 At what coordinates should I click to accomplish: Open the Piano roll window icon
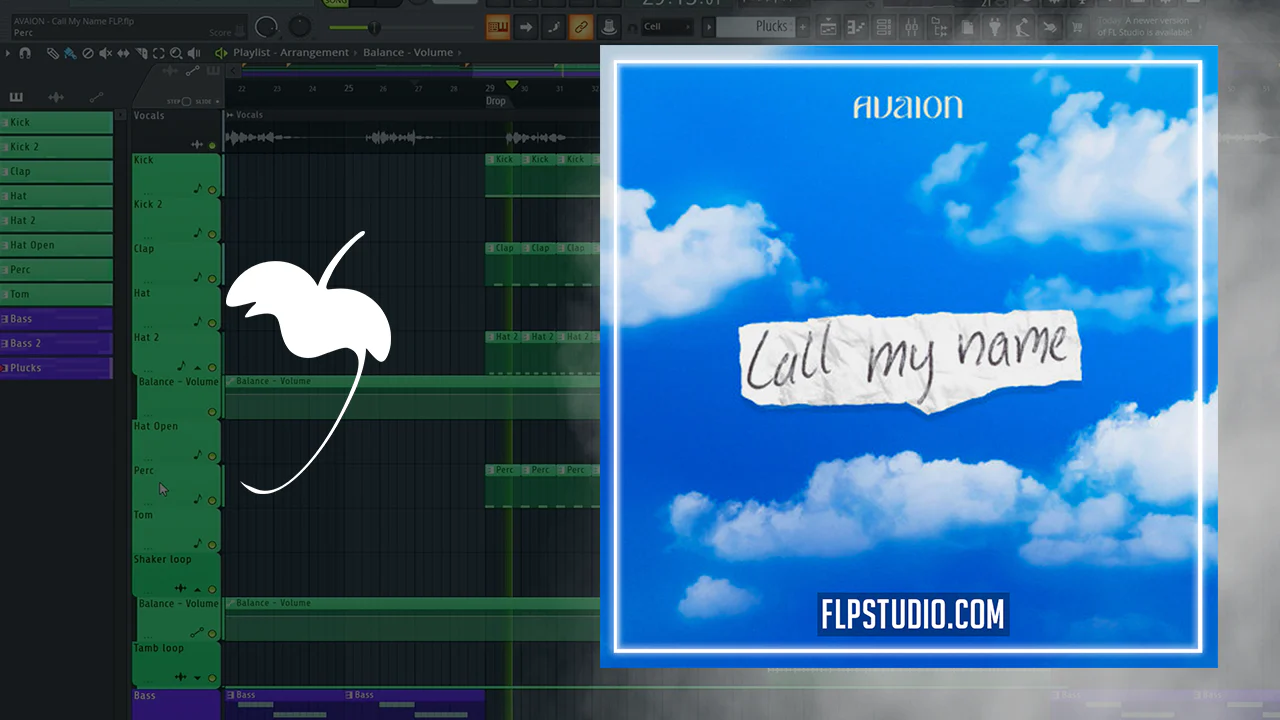855,27
